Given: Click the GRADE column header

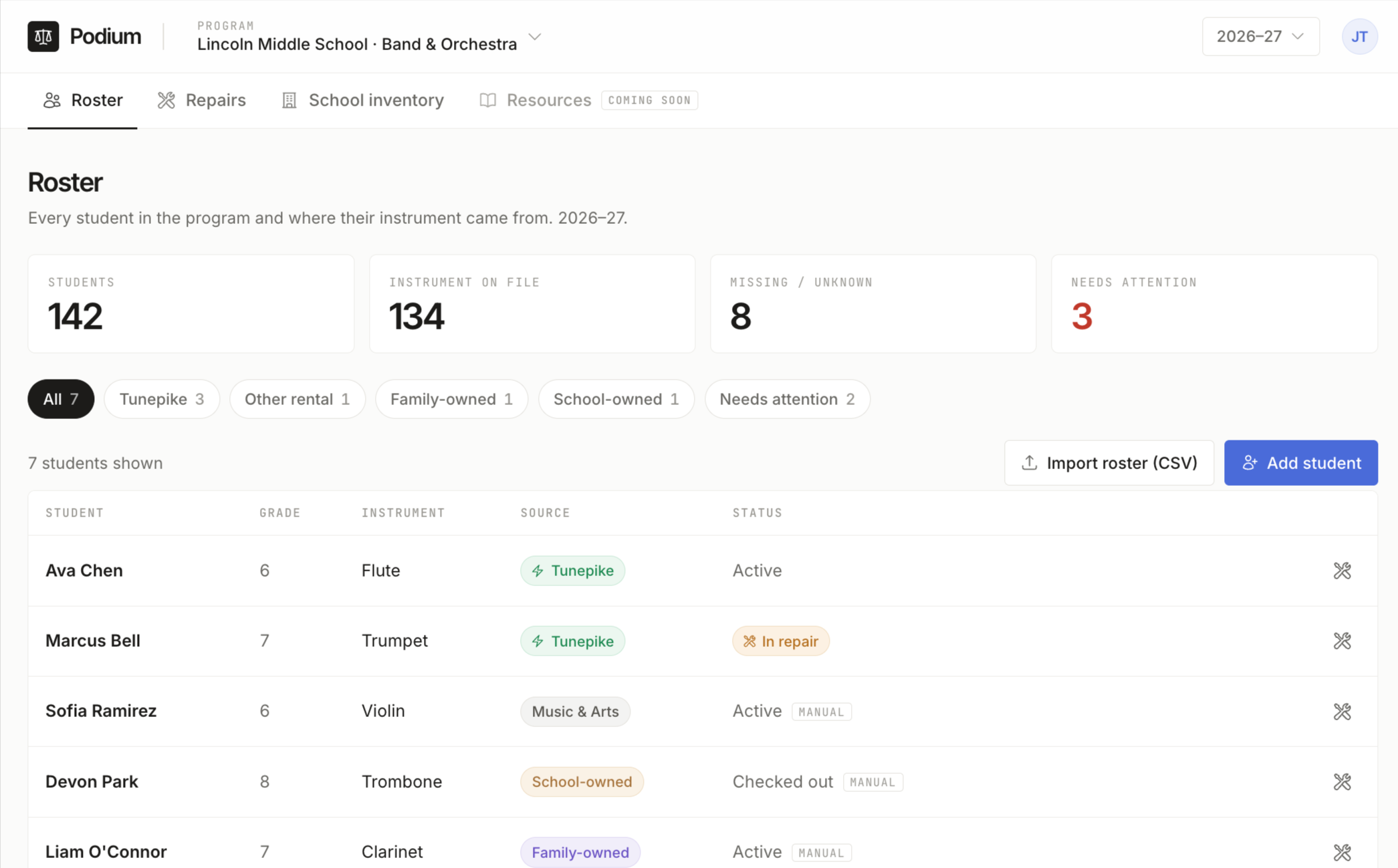Looking at the screenshot, I should click(x=280, y=513).
